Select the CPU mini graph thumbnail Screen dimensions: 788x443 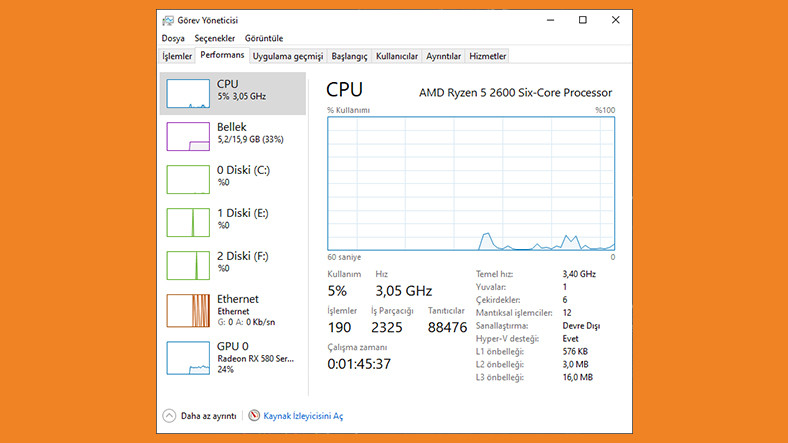tap(188, 93)
